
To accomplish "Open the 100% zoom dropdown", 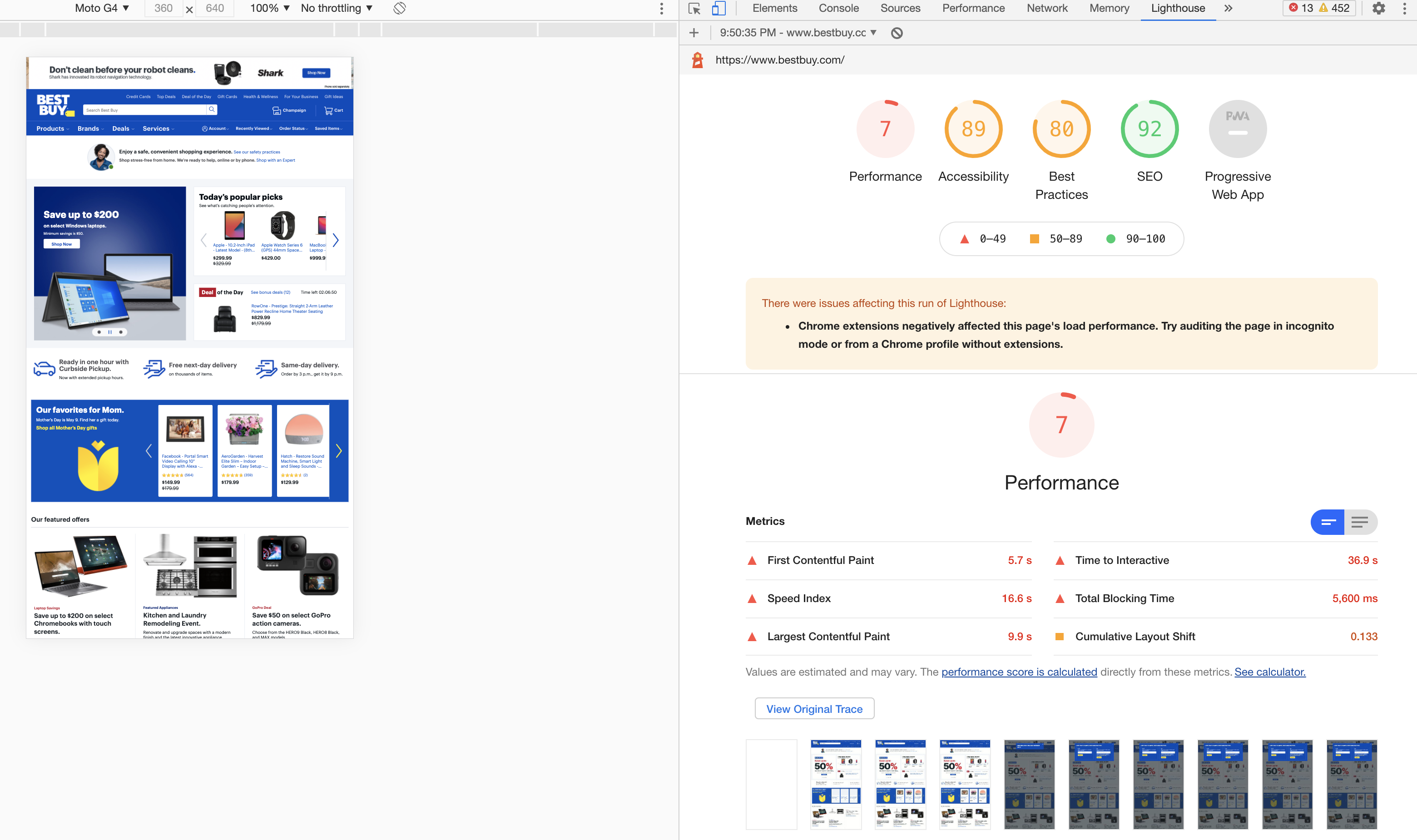I will 269,9.
